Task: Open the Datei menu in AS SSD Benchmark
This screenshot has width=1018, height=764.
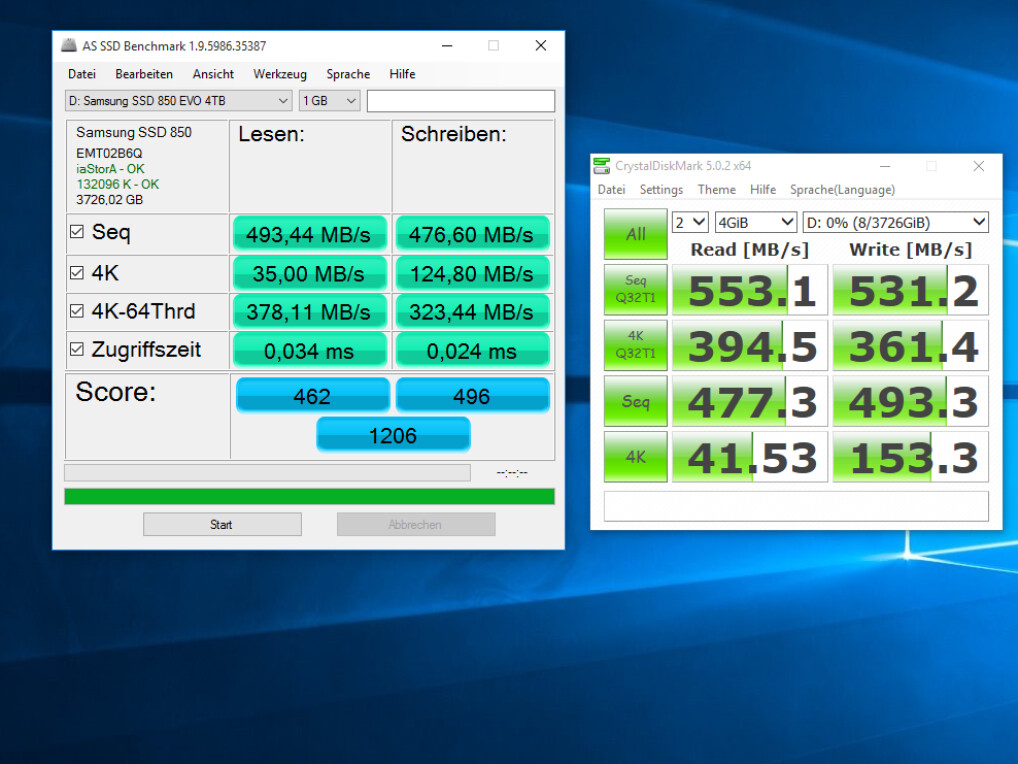Action: 82,74
